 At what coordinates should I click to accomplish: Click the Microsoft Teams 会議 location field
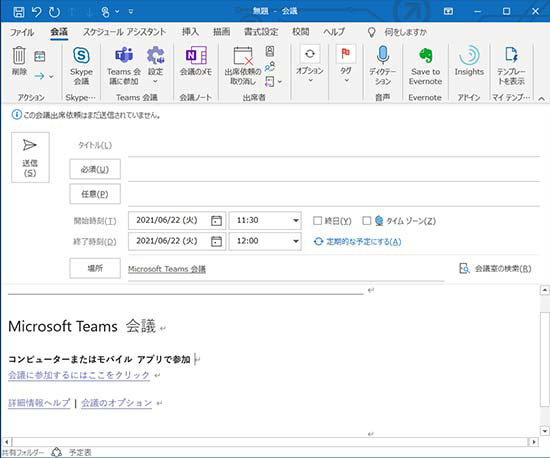(286, 269)
